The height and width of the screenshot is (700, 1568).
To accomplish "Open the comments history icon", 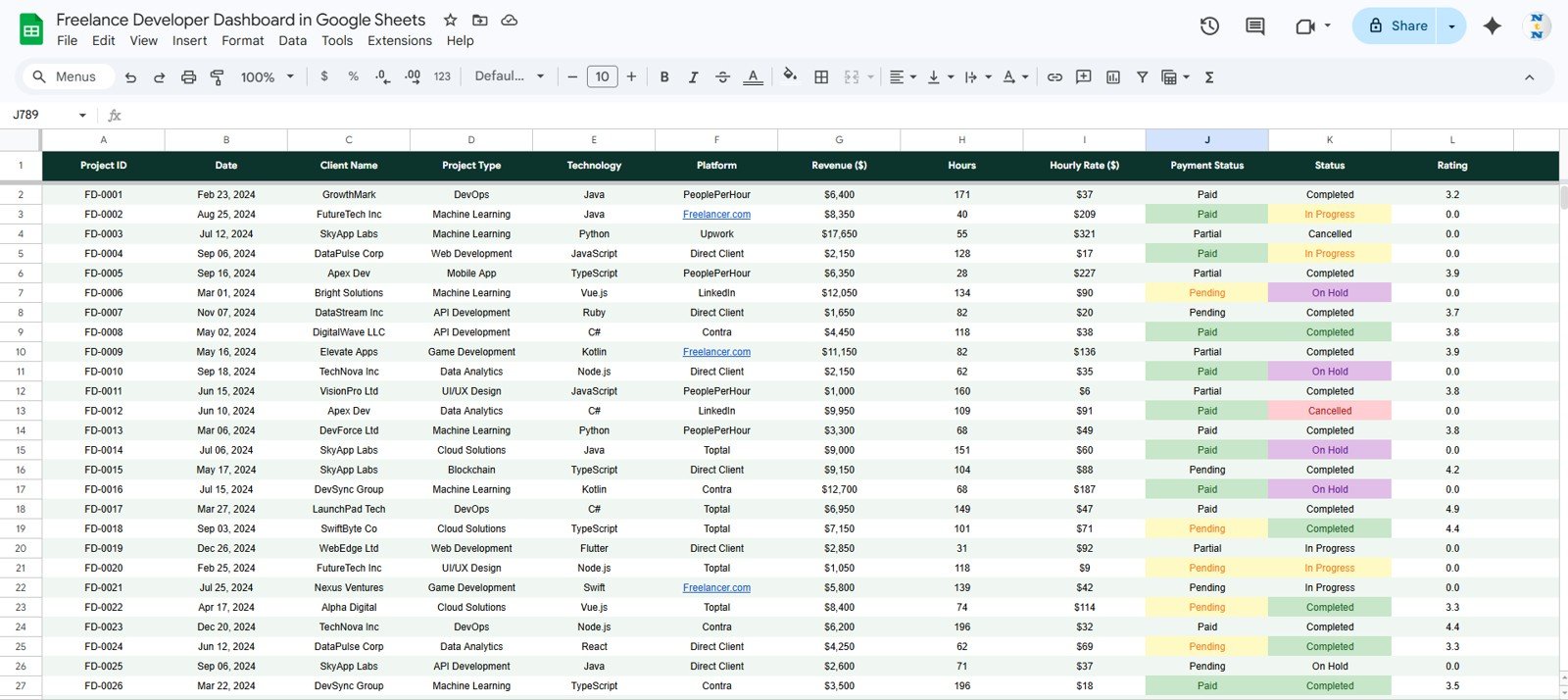I will [x=1254, y=26].
